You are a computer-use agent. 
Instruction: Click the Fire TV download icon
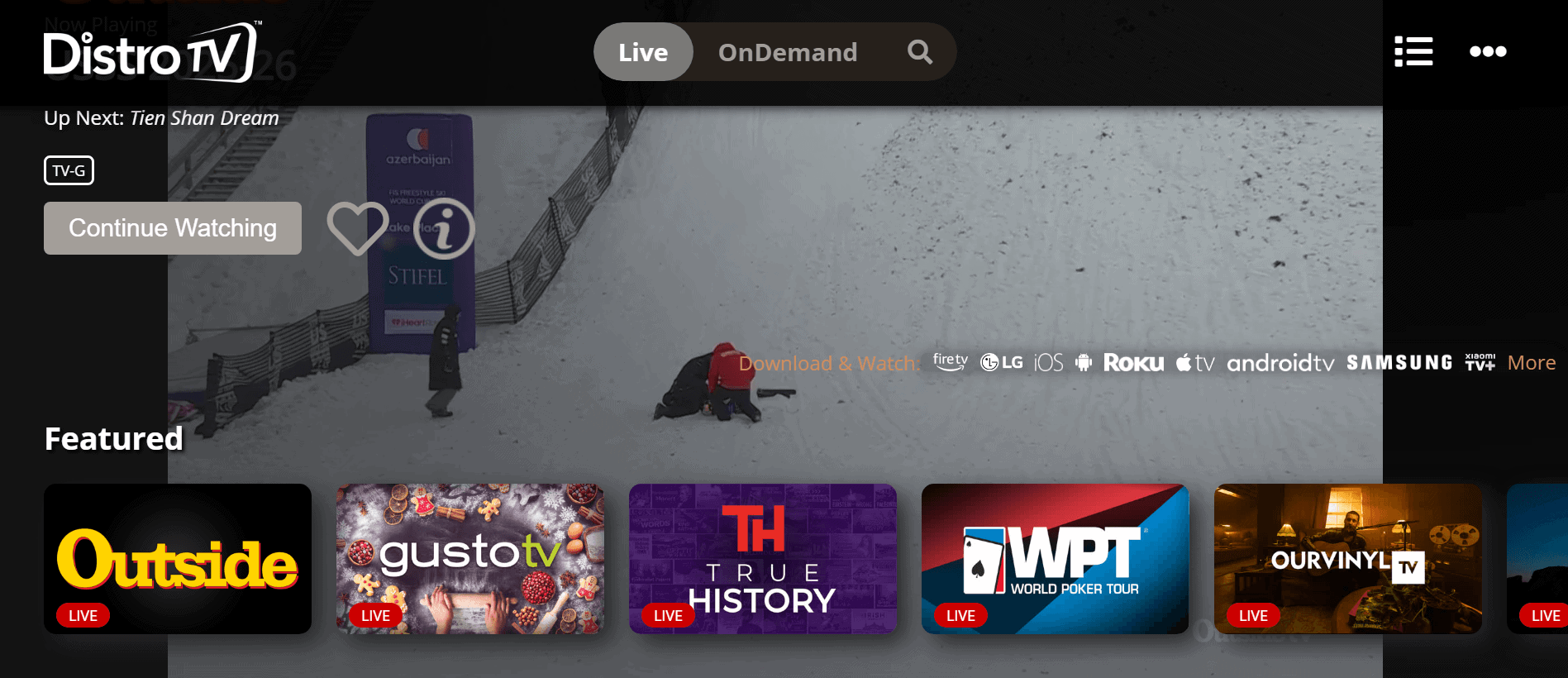tap(950, 362)
